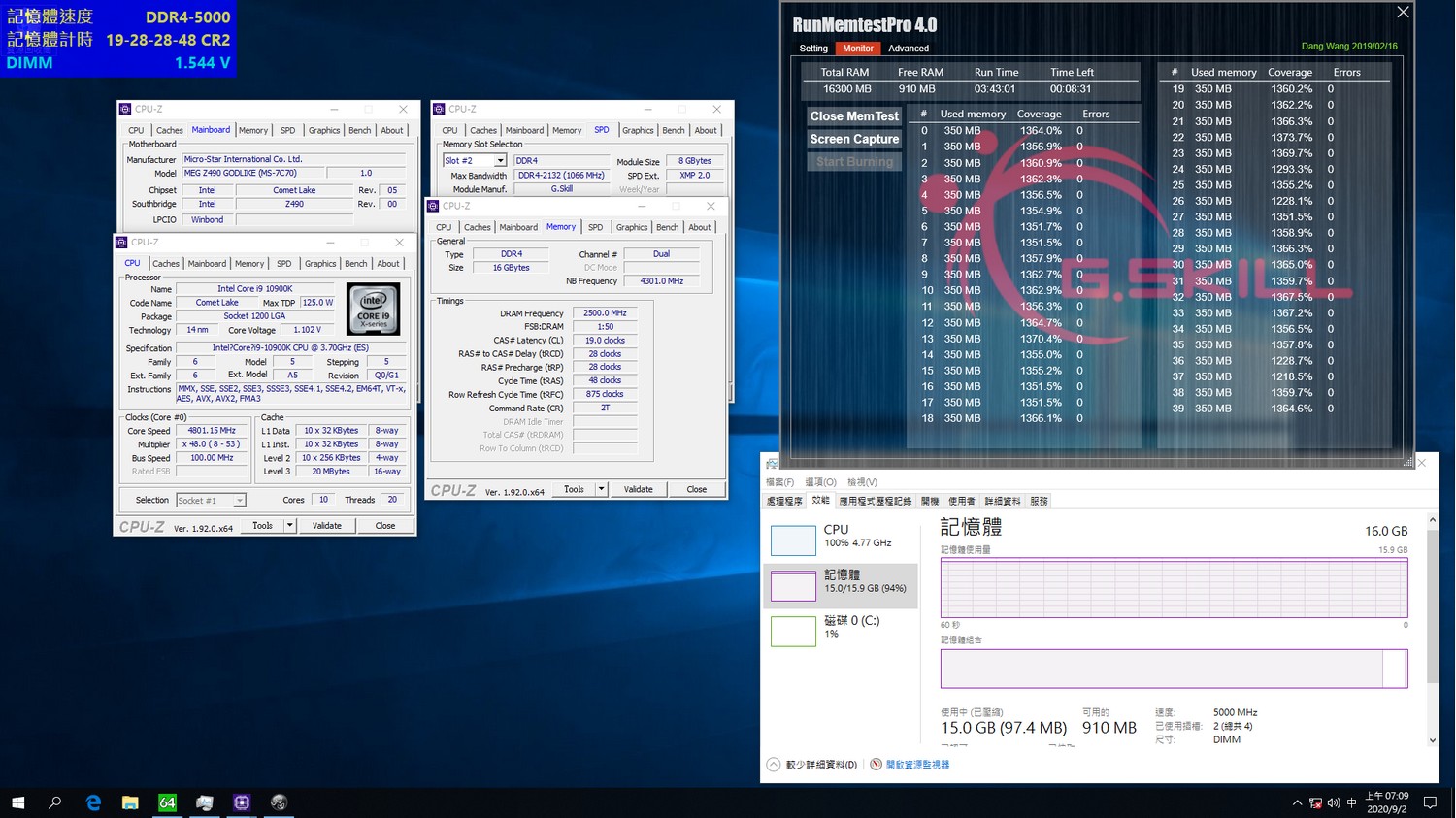Click the Intel Core i9 logo in CPU-Z
This screenshot has height=818, width=1456.
point(373,310)
